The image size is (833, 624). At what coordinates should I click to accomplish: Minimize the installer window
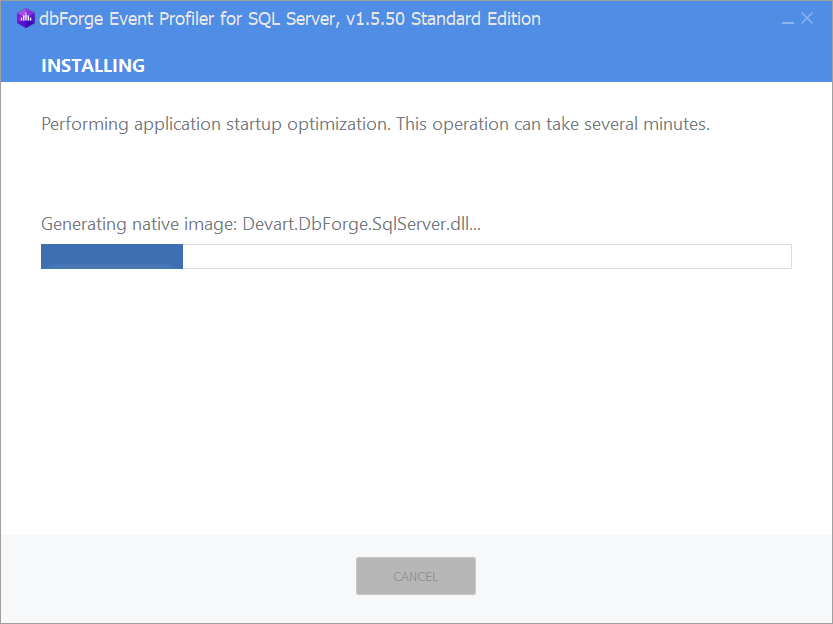click(x=788, y=19)
